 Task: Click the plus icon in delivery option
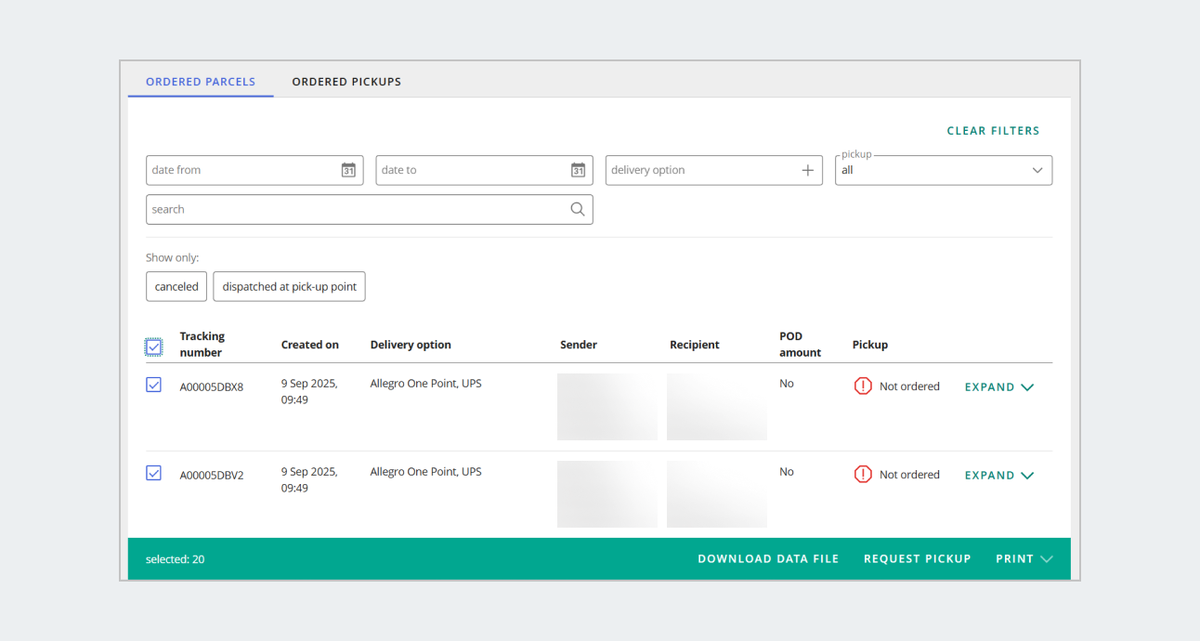tap(808, 170)
